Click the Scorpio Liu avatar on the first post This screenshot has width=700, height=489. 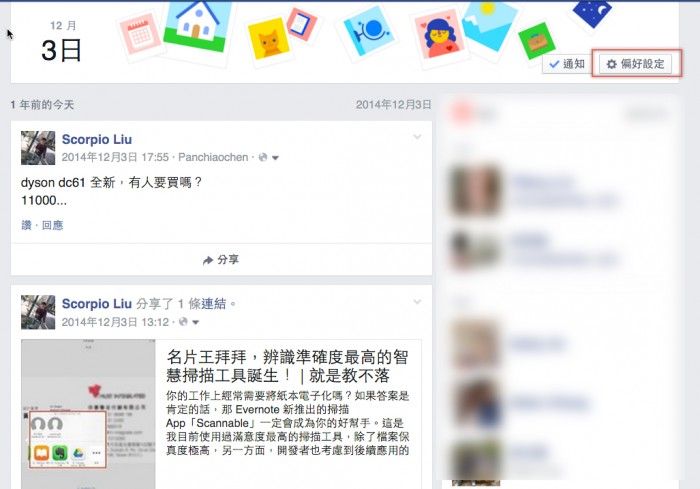pyautogui.click(x=38, y=148)
